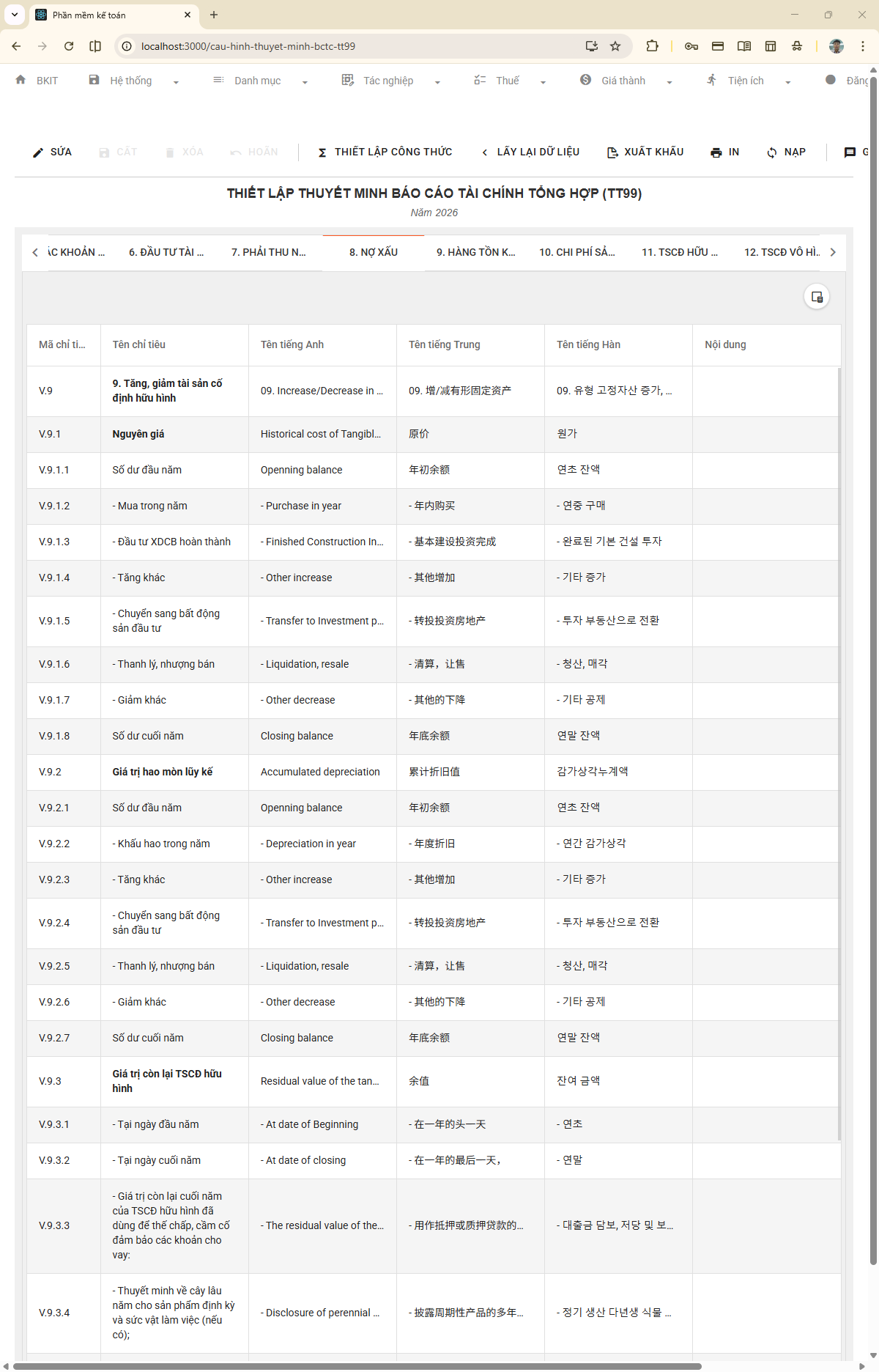Switch to 11. TSCĐ HỮU tab
The width and height of the screenshot is (879, 1372).
click(x=680, y=252)
